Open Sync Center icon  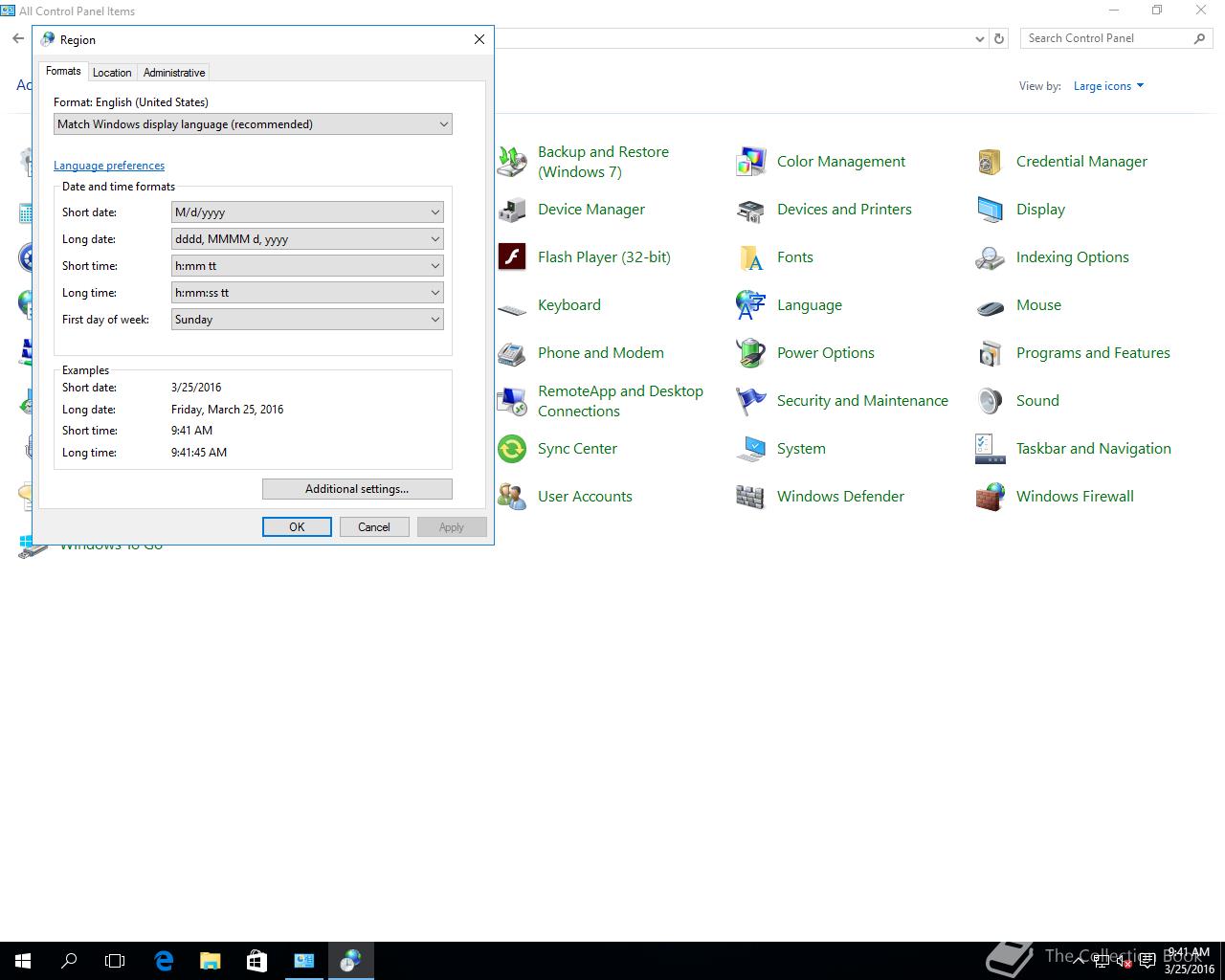click(x=512, y=449)
